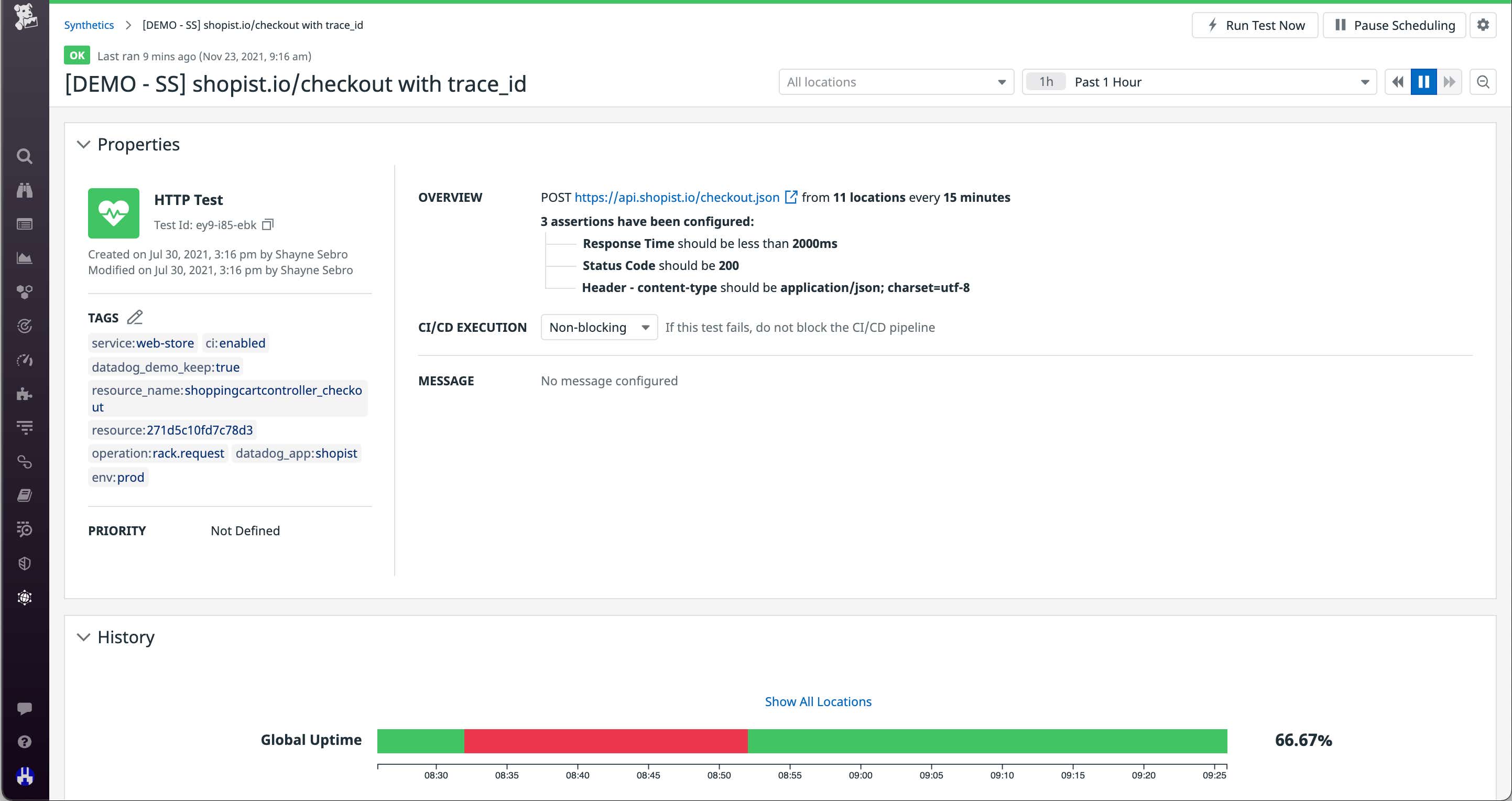Image resolution: width=1512 pixels, height=801 pixels.
Task: Click red downtime segment of Global Uptime bar
Action: pyautogui.click(x=606, y=741)
